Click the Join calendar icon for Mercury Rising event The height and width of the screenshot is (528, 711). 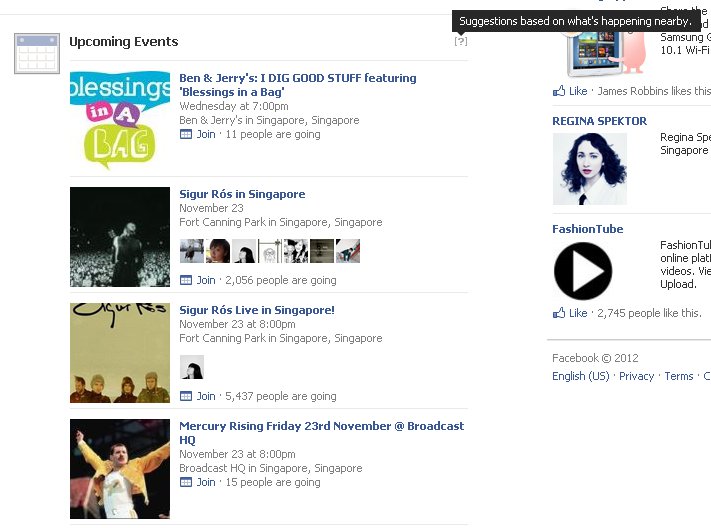tap(186, 482)
